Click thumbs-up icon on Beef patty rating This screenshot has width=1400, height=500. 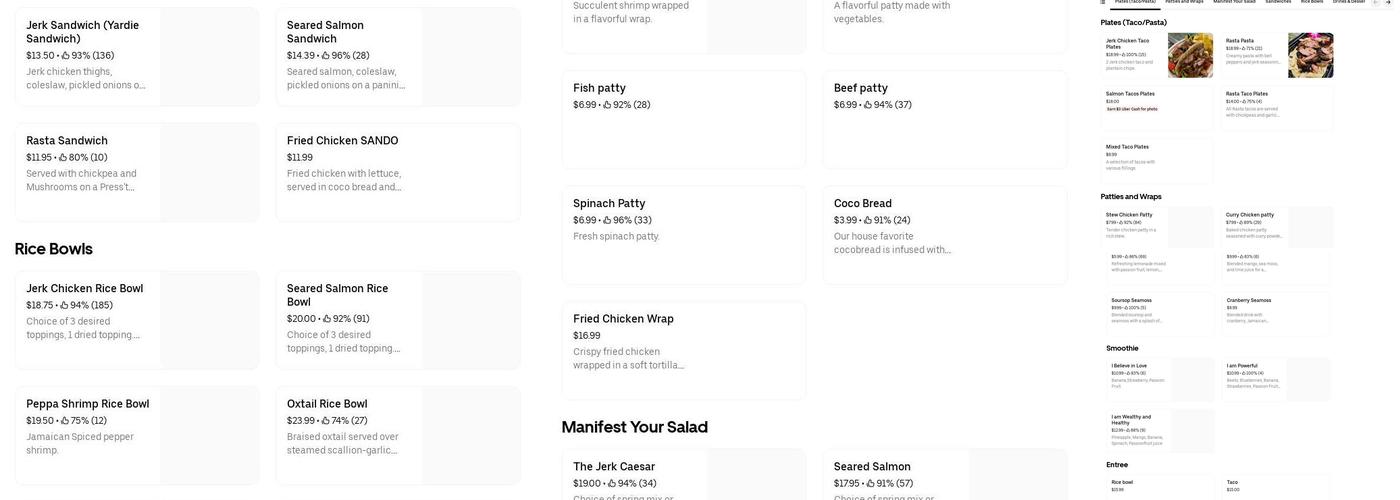(x=868, y=105)
